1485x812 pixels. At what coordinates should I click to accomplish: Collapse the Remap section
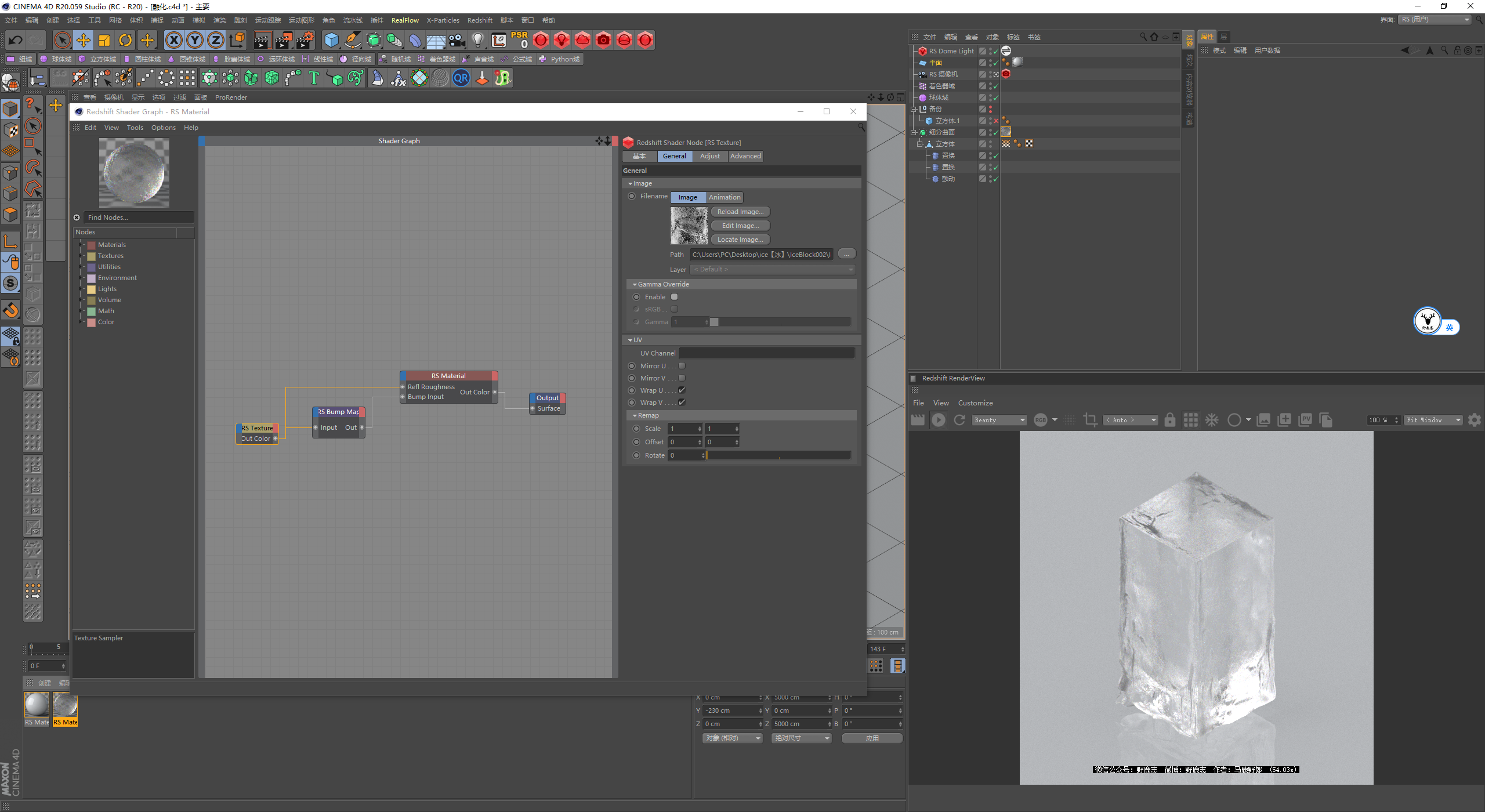[635, 415]
